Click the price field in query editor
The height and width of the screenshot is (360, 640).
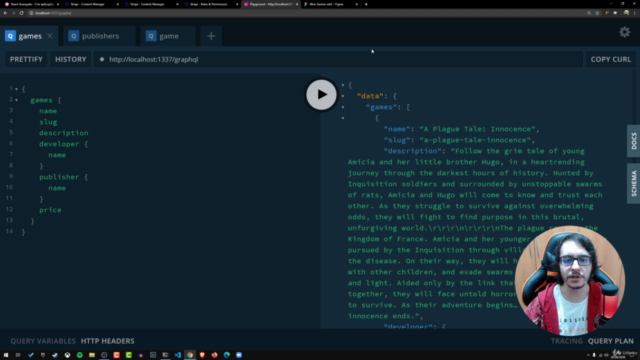coord(50,210)
